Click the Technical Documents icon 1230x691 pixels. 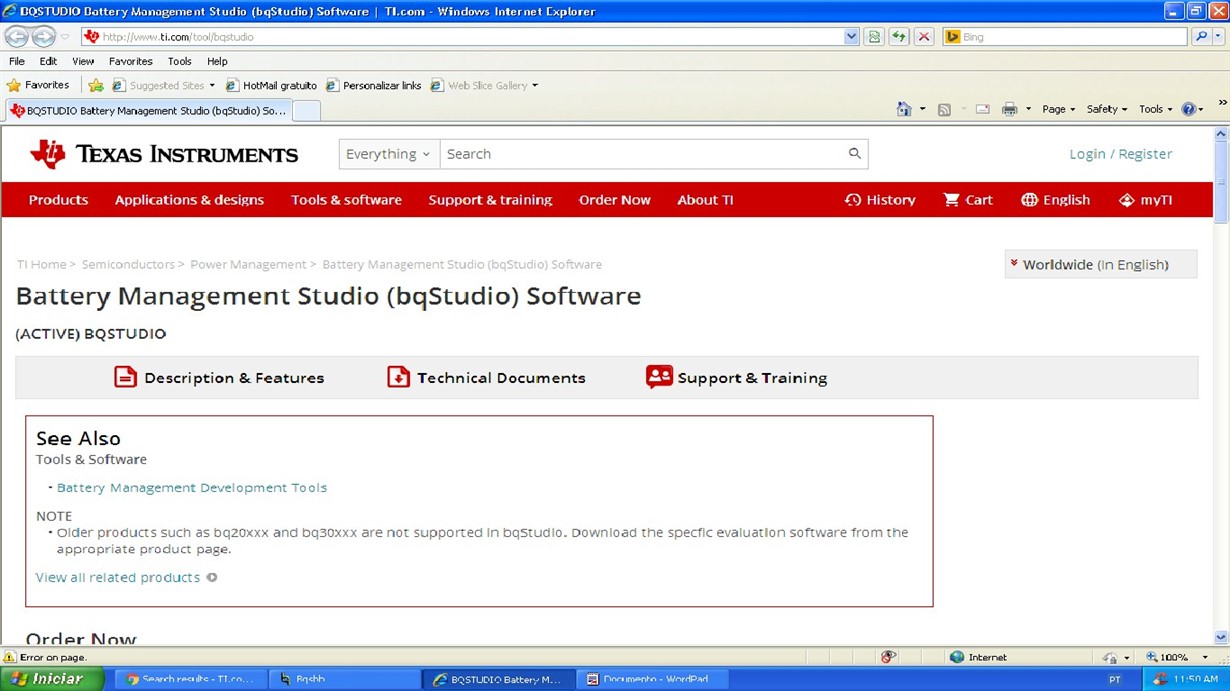click(398, 377)
